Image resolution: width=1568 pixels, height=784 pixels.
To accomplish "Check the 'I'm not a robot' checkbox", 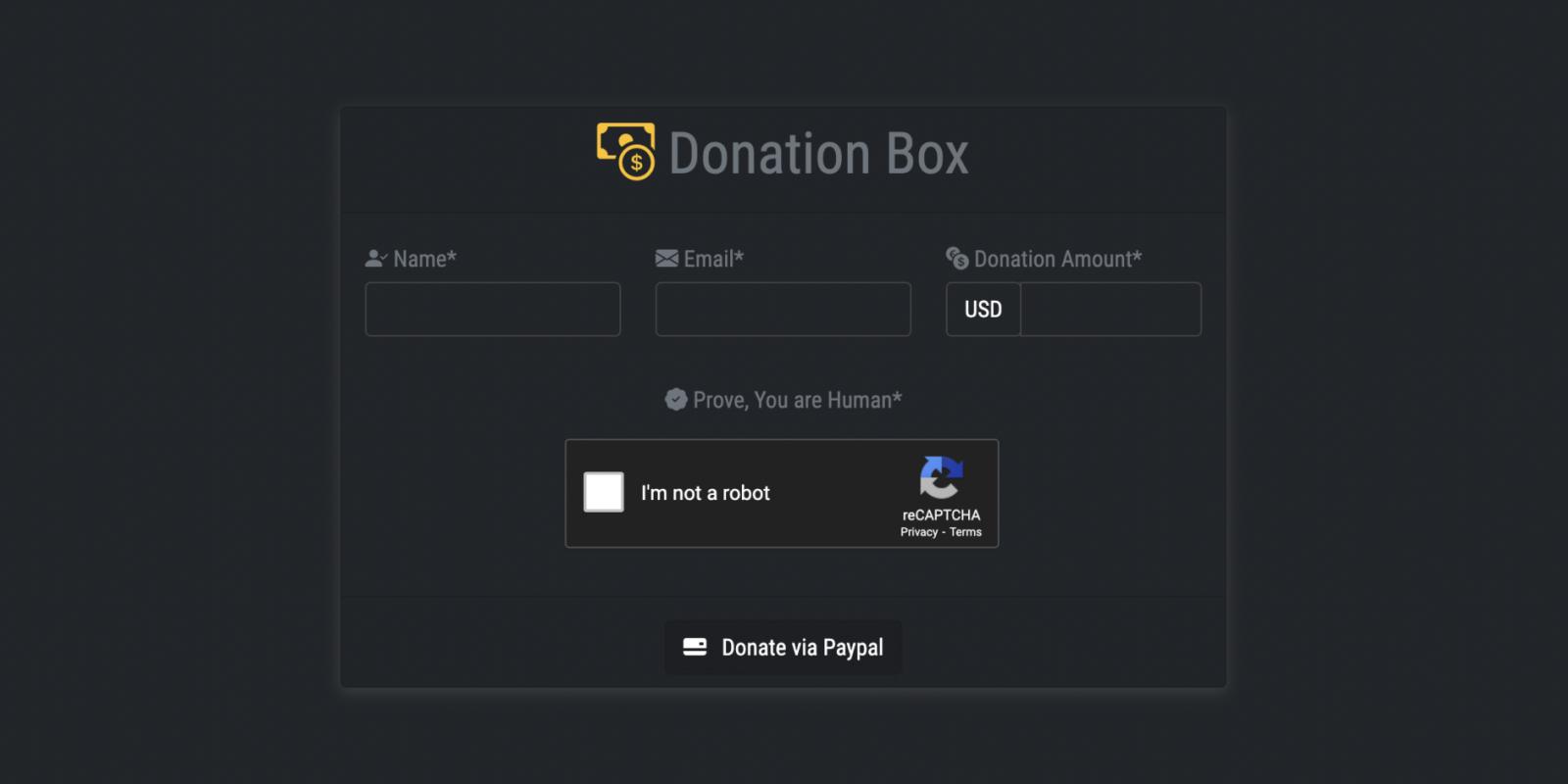I will [x=604, y=493].
